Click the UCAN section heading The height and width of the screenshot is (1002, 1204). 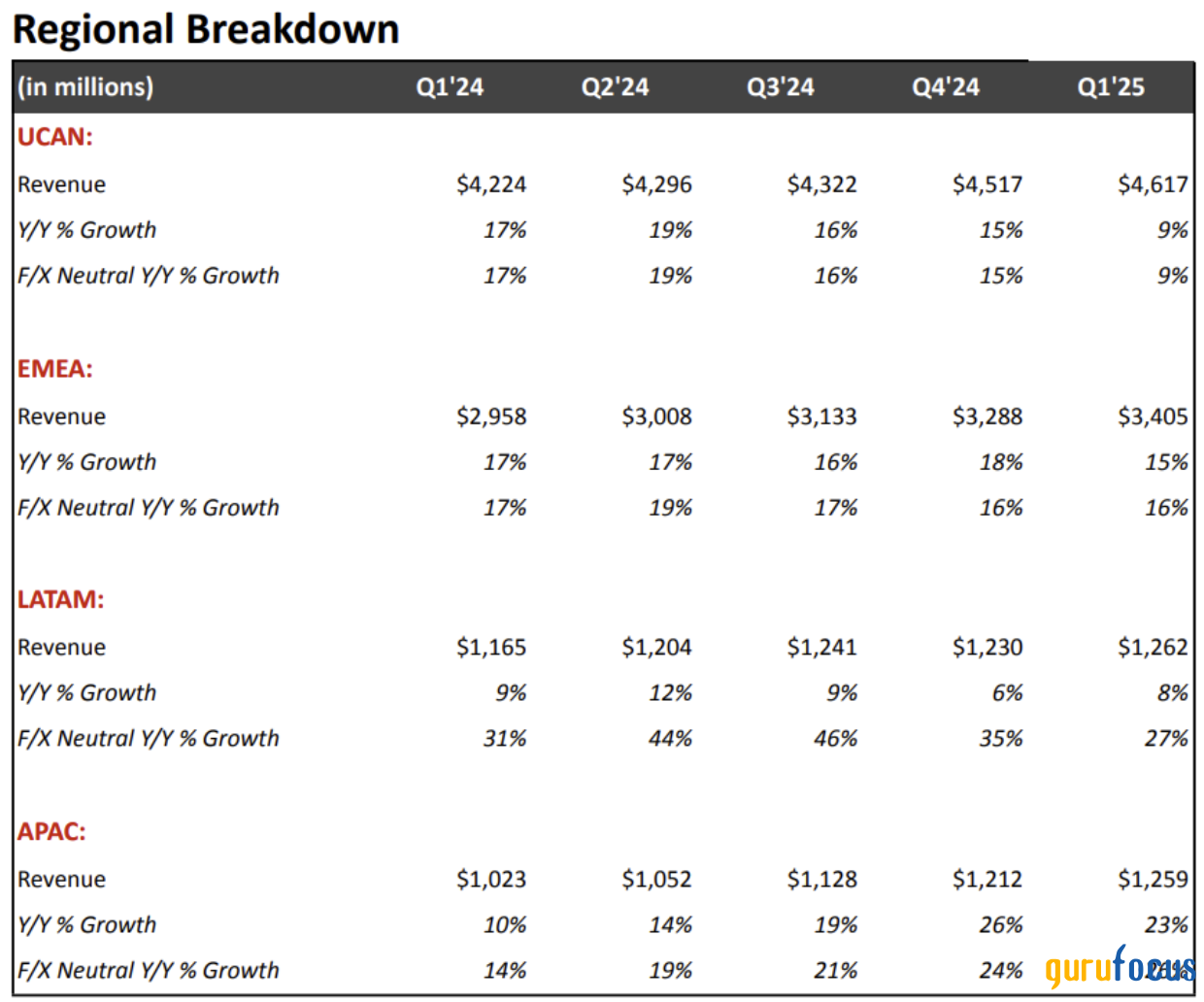(x=55, y=137)
